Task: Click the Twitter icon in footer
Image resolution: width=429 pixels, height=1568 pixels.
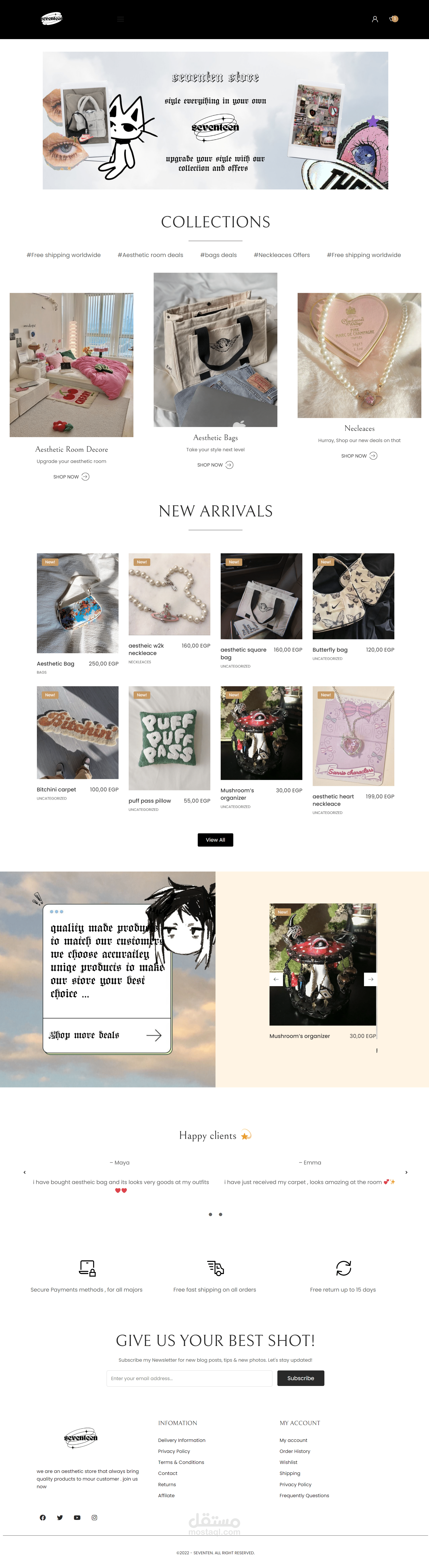Action: (x=60, y=1517)
